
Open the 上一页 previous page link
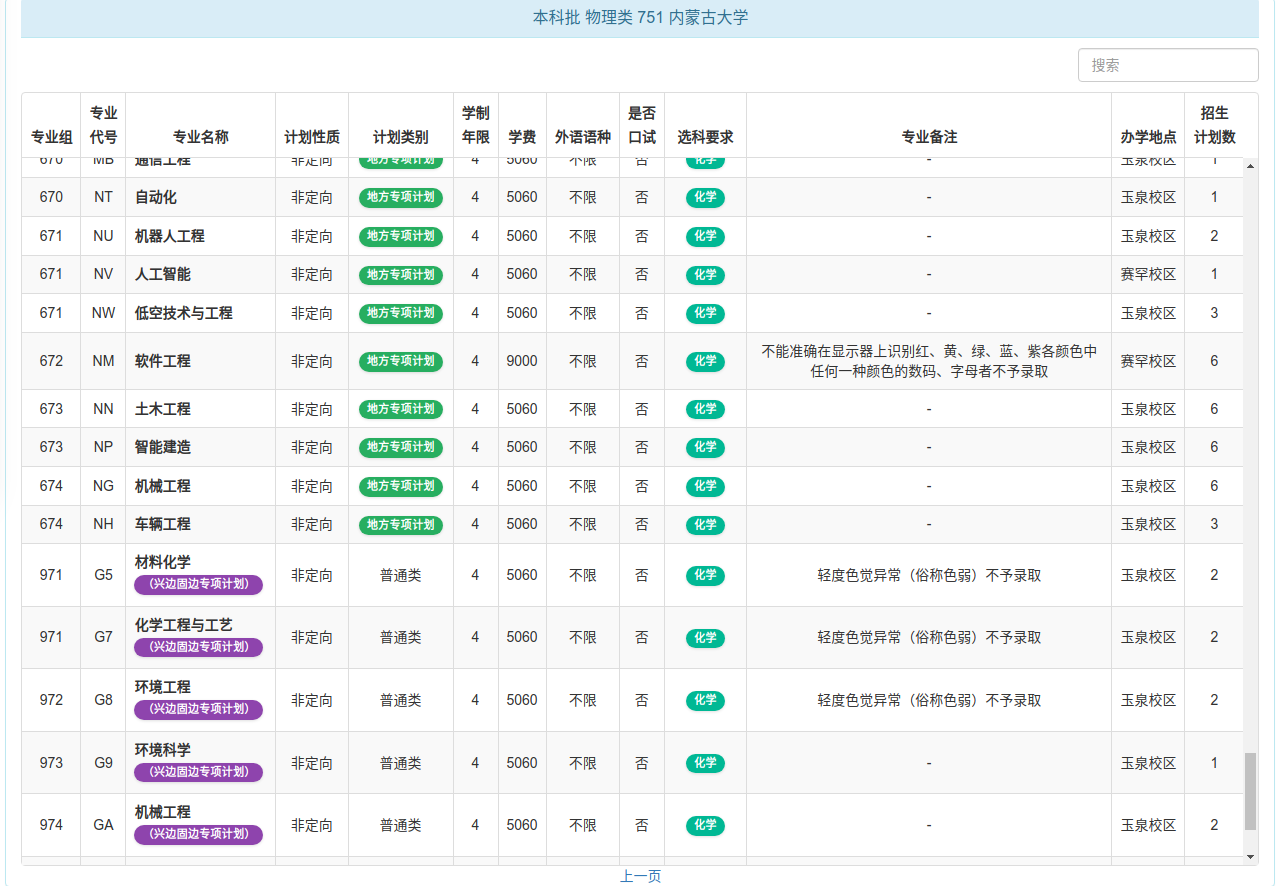(x=641, y=876)
